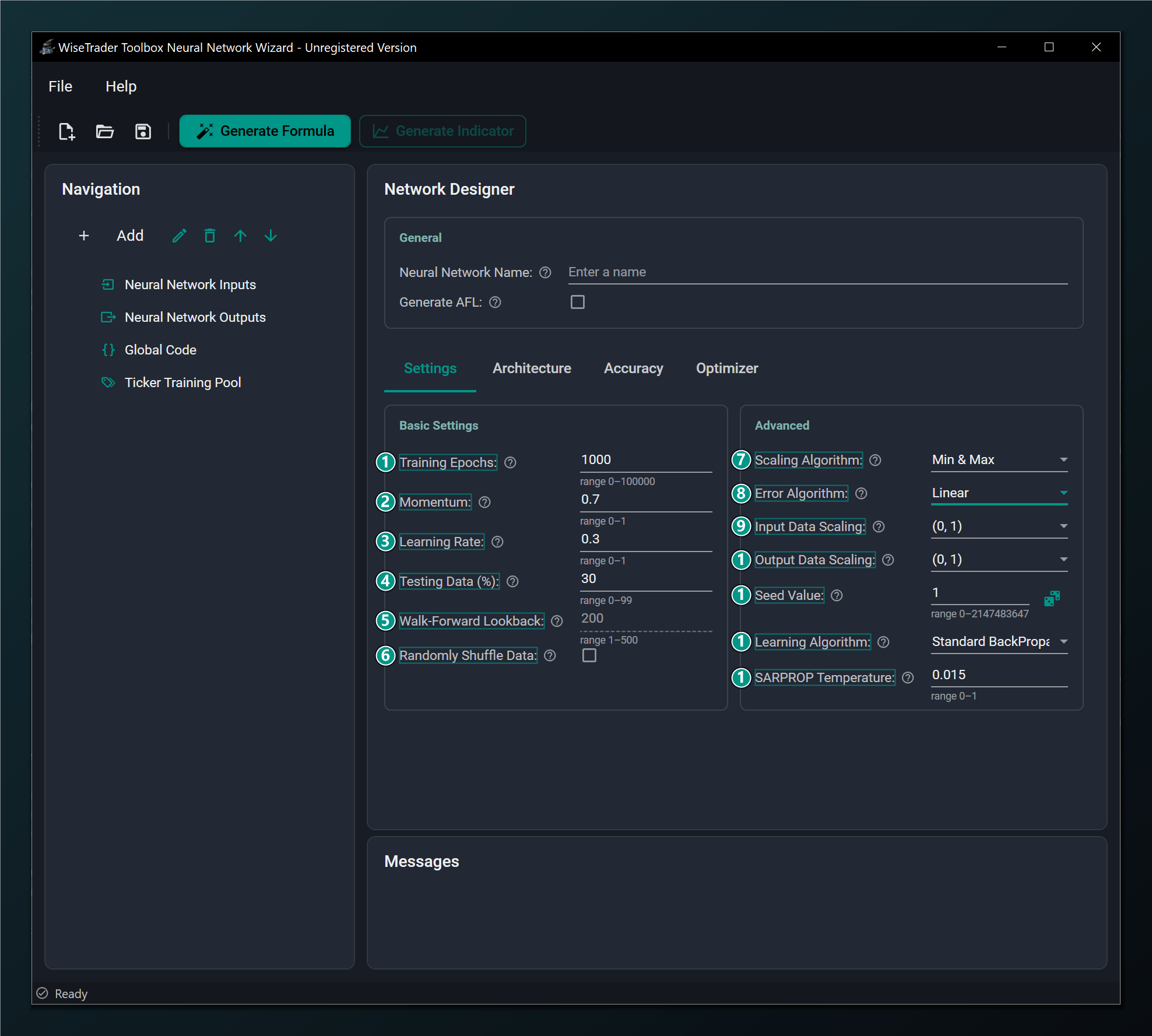Open the Scaling Algorithm dropdown

[x=999, y=460]
